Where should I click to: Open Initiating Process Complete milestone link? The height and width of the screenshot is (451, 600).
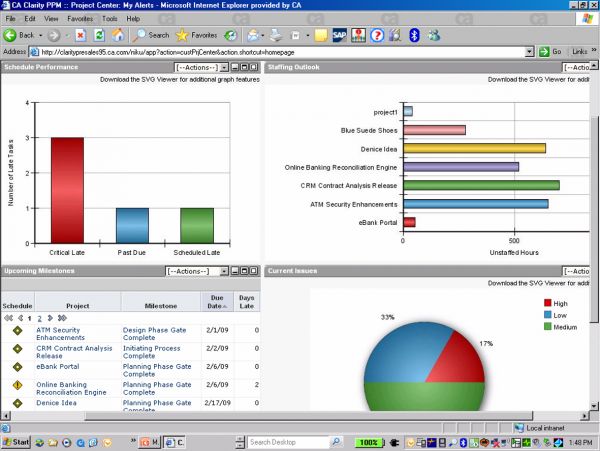tap(151, 352)
